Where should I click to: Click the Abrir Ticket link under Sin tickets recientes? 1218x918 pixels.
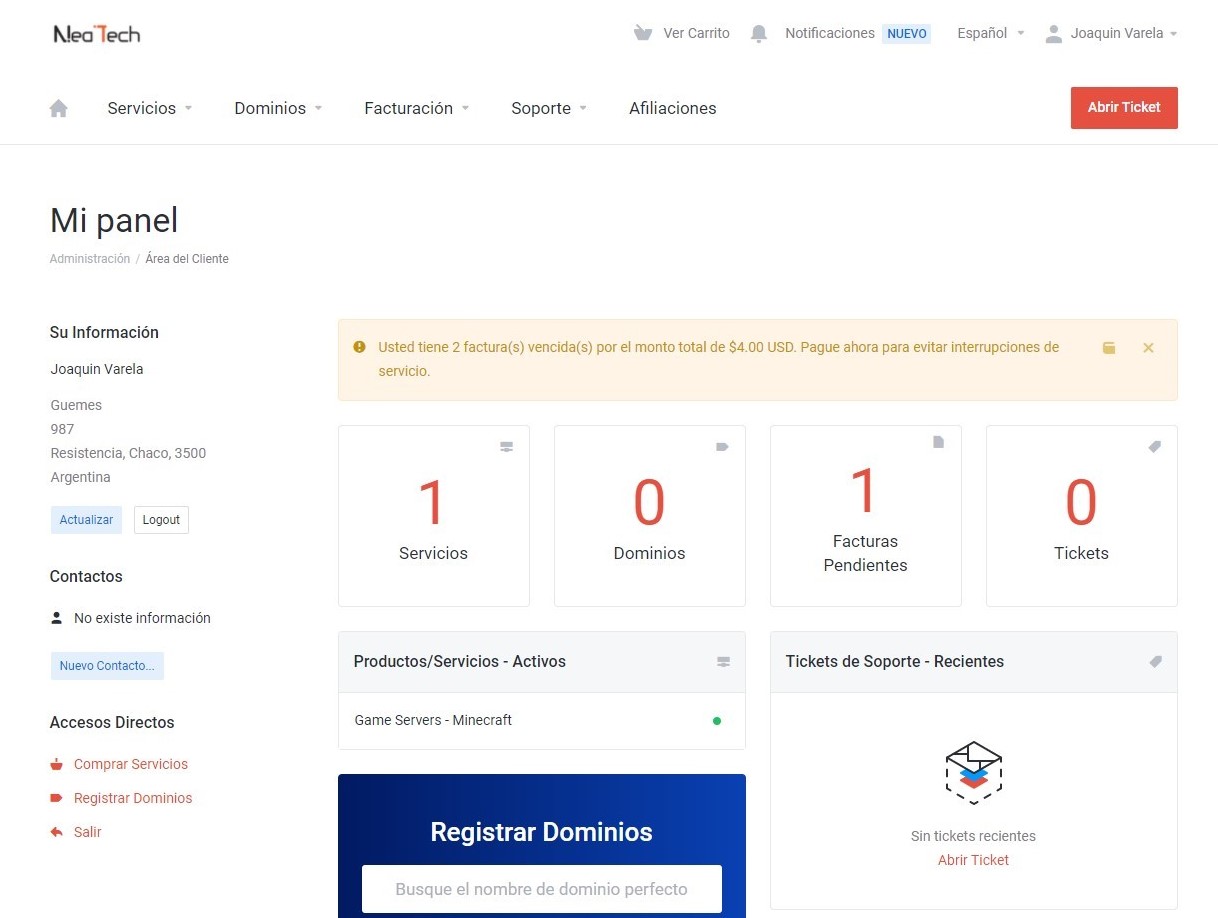[974, 860]
